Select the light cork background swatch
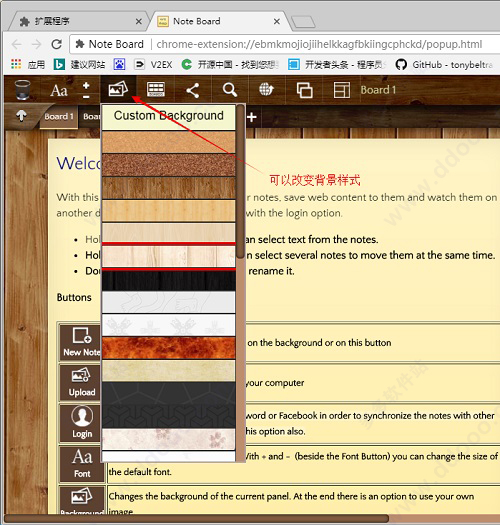Screen dimensions: 500x525 (x=168, y=142)
